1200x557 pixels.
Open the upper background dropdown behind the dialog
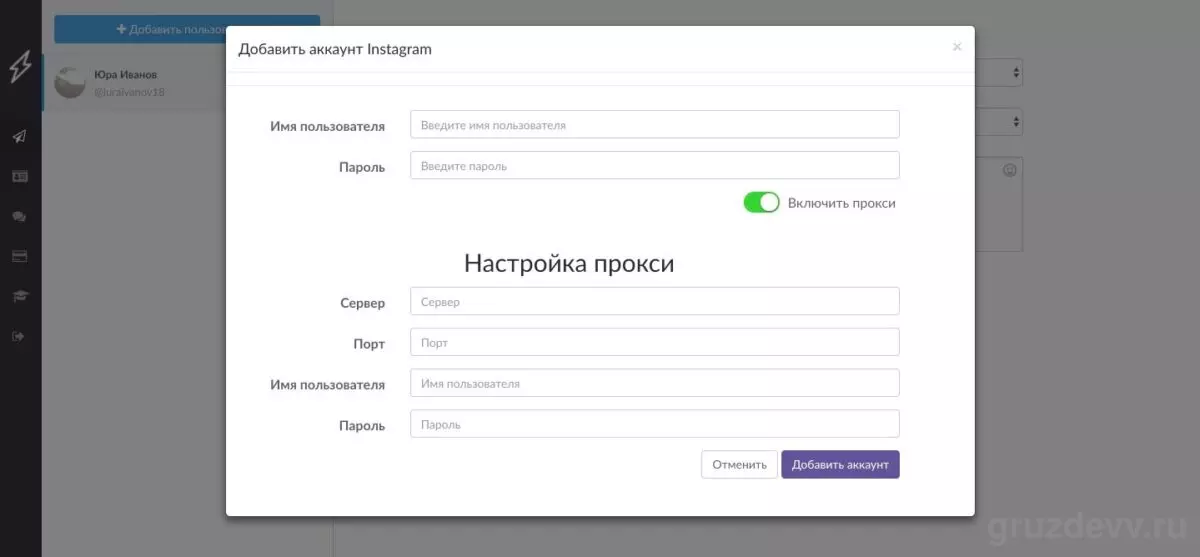[x=999, y=72]
